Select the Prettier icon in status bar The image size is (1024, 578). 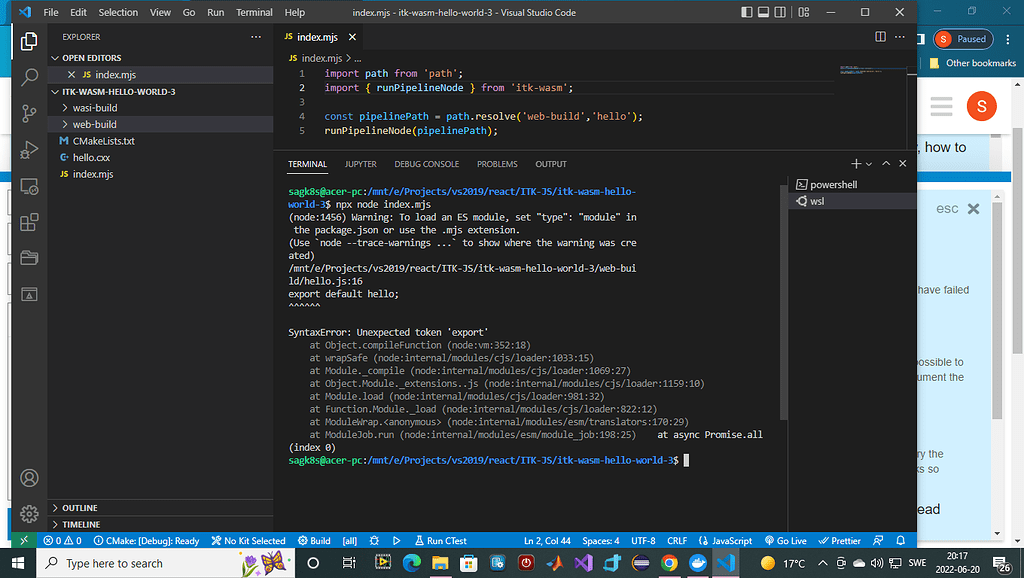839,540
